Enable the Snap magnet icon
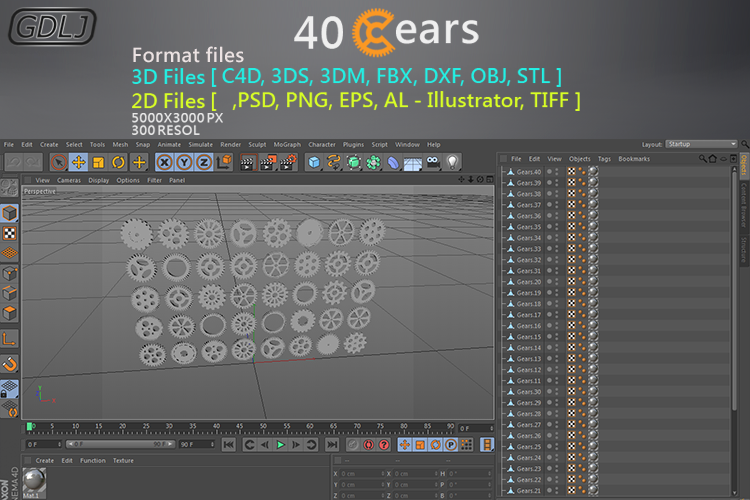750x500 pixels. pyautogui.click(x=10, y=364)
